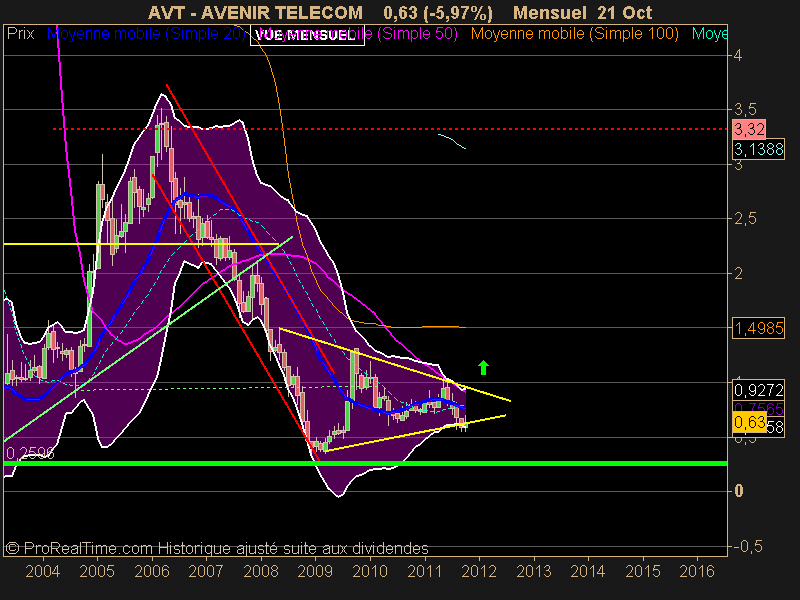Click the 0,2596 support level label
Image resolution: width=800 pixels, height=600 pixels.
[30, 453]
